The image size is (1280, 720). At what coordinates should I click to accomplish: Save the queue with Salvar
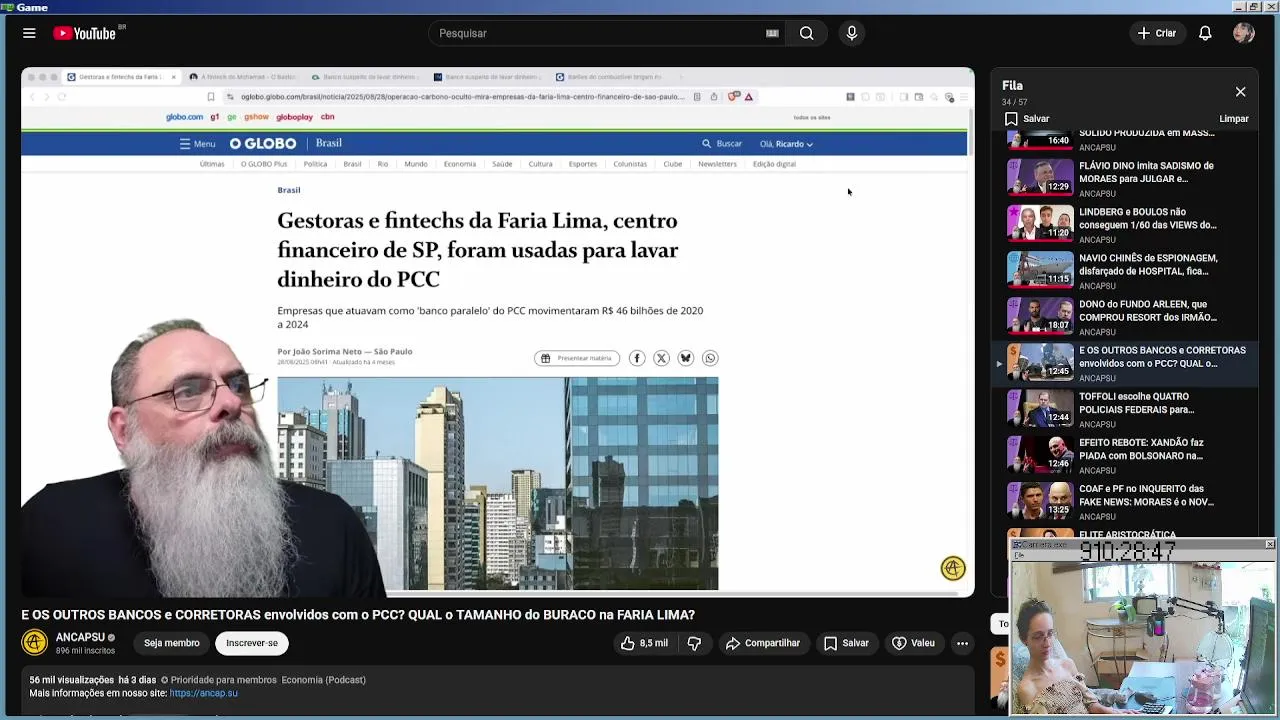pyautogui.click(x=1026, y=118)
